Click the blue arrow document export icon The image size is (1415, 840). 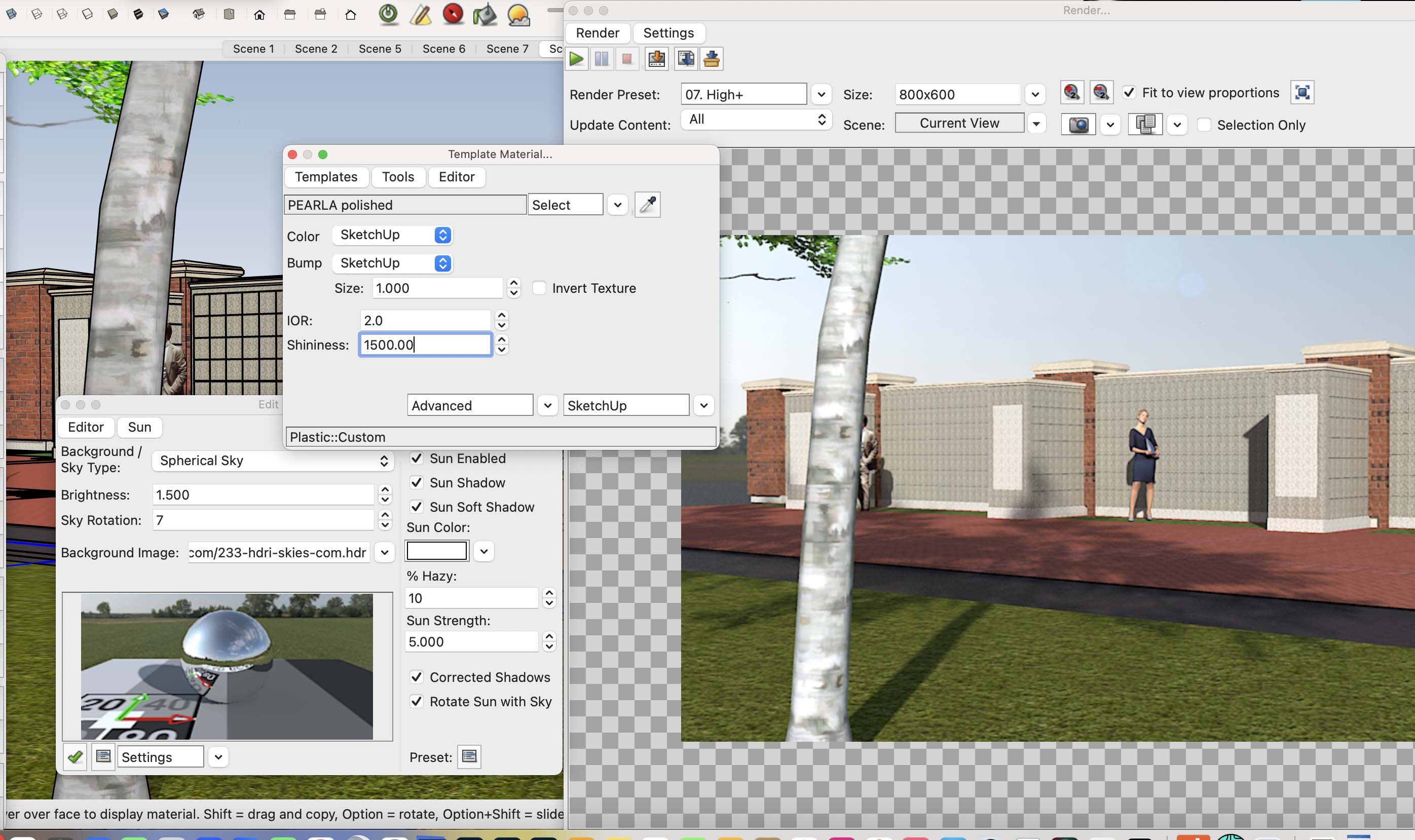click(686, 59)
